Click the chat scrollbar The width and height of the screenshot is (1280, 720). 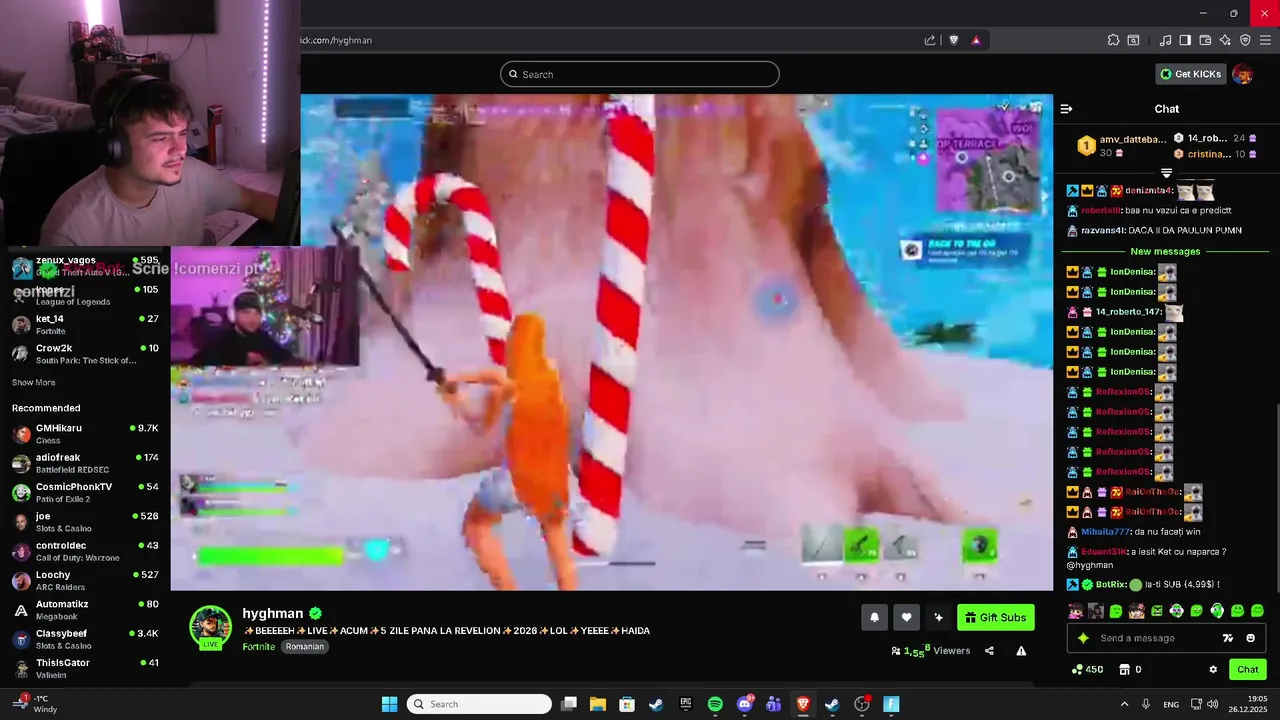tap(1276, 497)
